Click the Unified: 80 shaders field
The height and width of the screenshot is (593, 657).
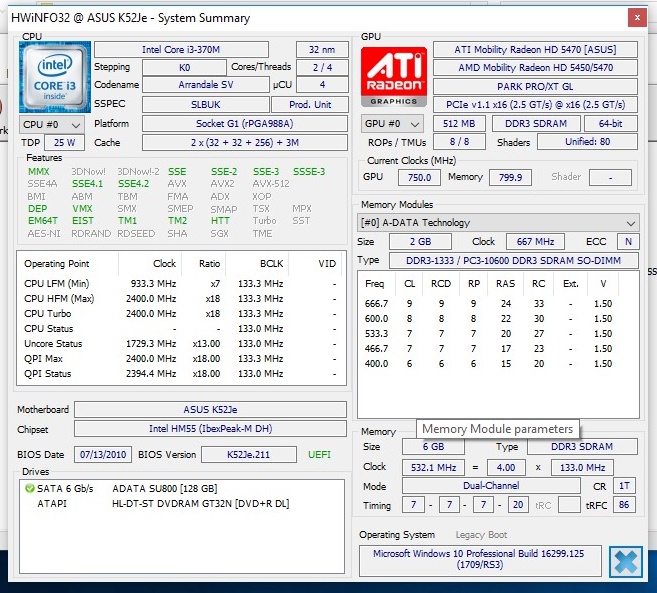pyautogui.click(x=587, y=142)
